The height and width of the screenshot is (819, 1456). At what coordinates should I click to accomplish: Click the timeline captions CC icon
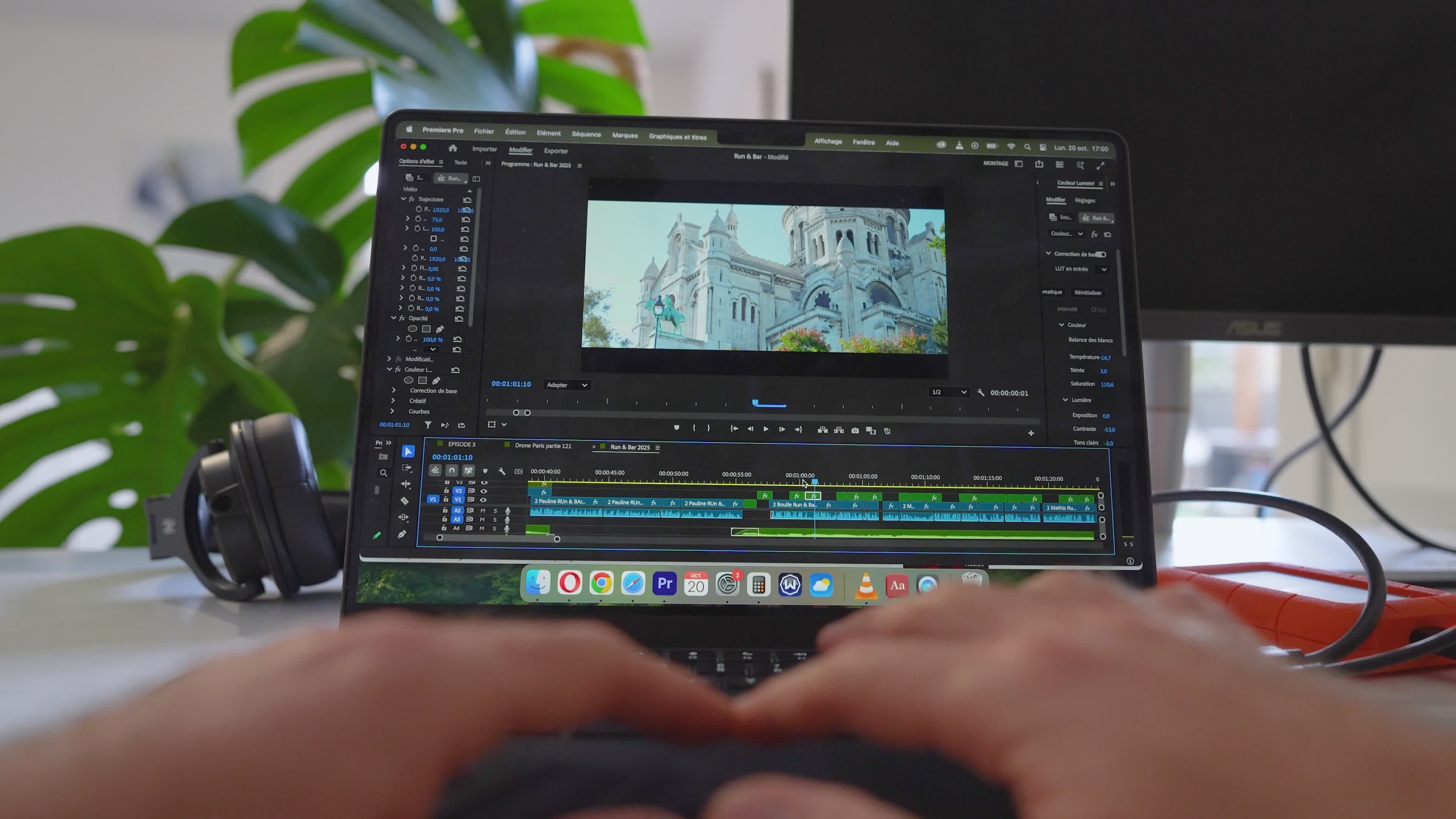point(518,471)
